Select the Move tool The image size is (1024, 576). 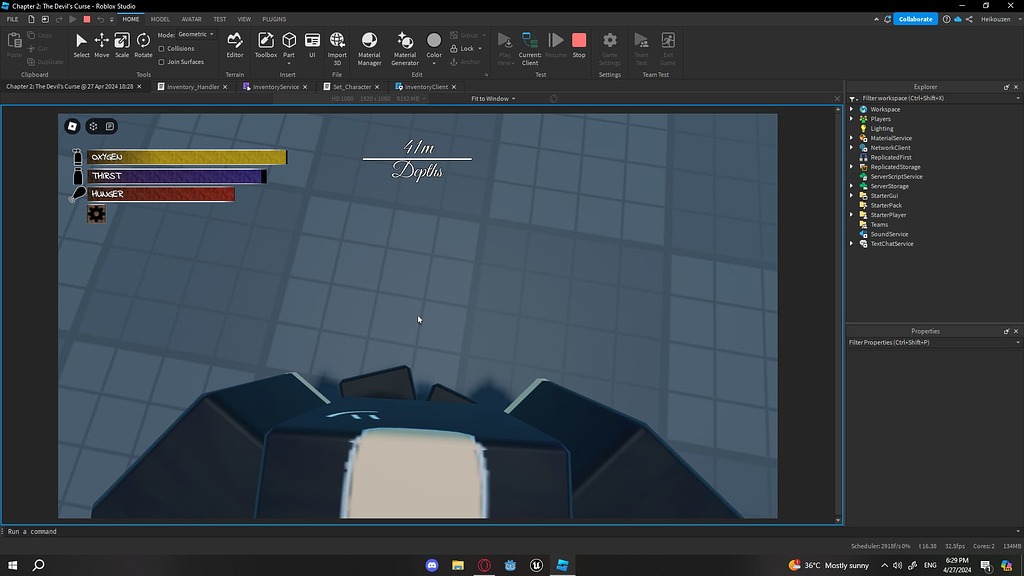(x=101, y=43)
